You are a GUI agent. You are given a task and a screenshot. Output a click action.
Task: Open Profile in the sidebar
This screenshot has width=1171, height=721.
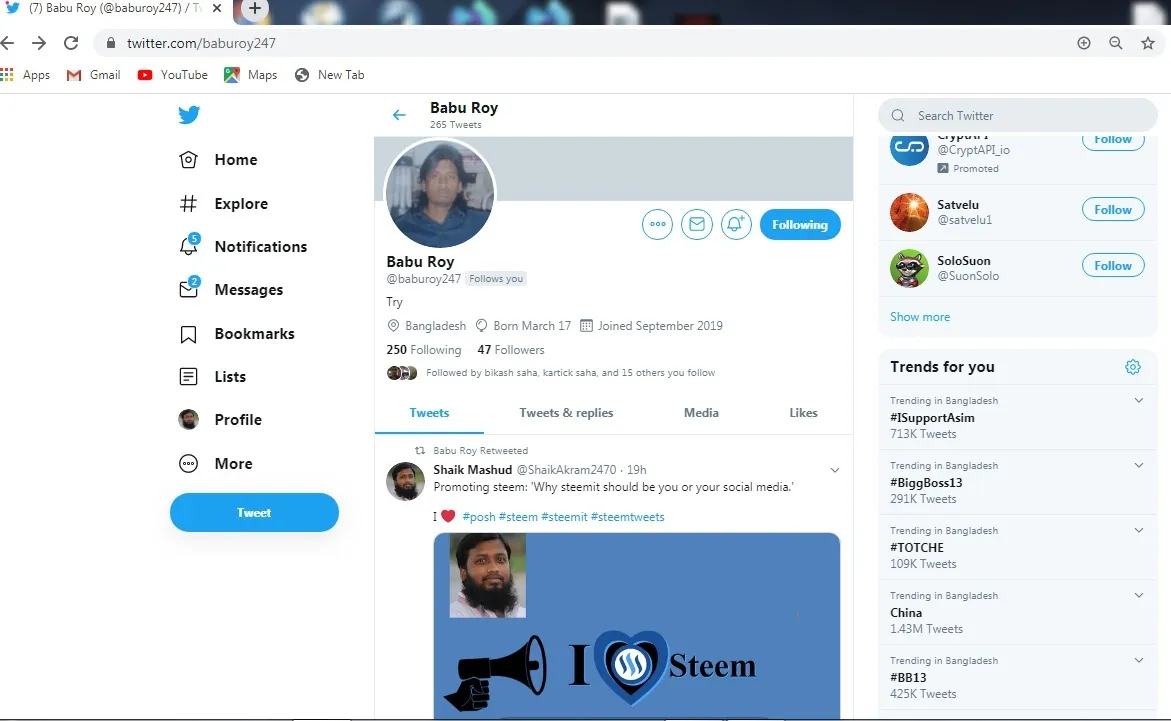click(x=220, y=420)
